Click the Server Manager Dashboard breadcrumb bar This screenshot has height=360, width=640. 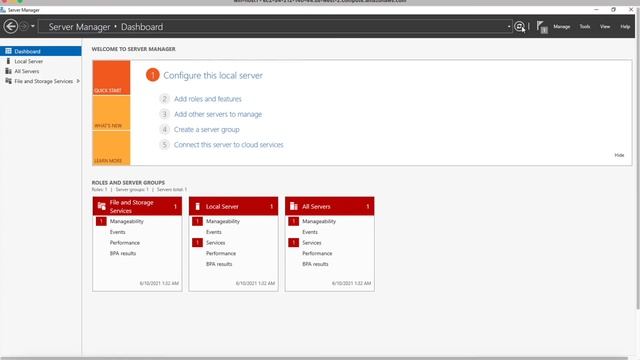point(274,27)
